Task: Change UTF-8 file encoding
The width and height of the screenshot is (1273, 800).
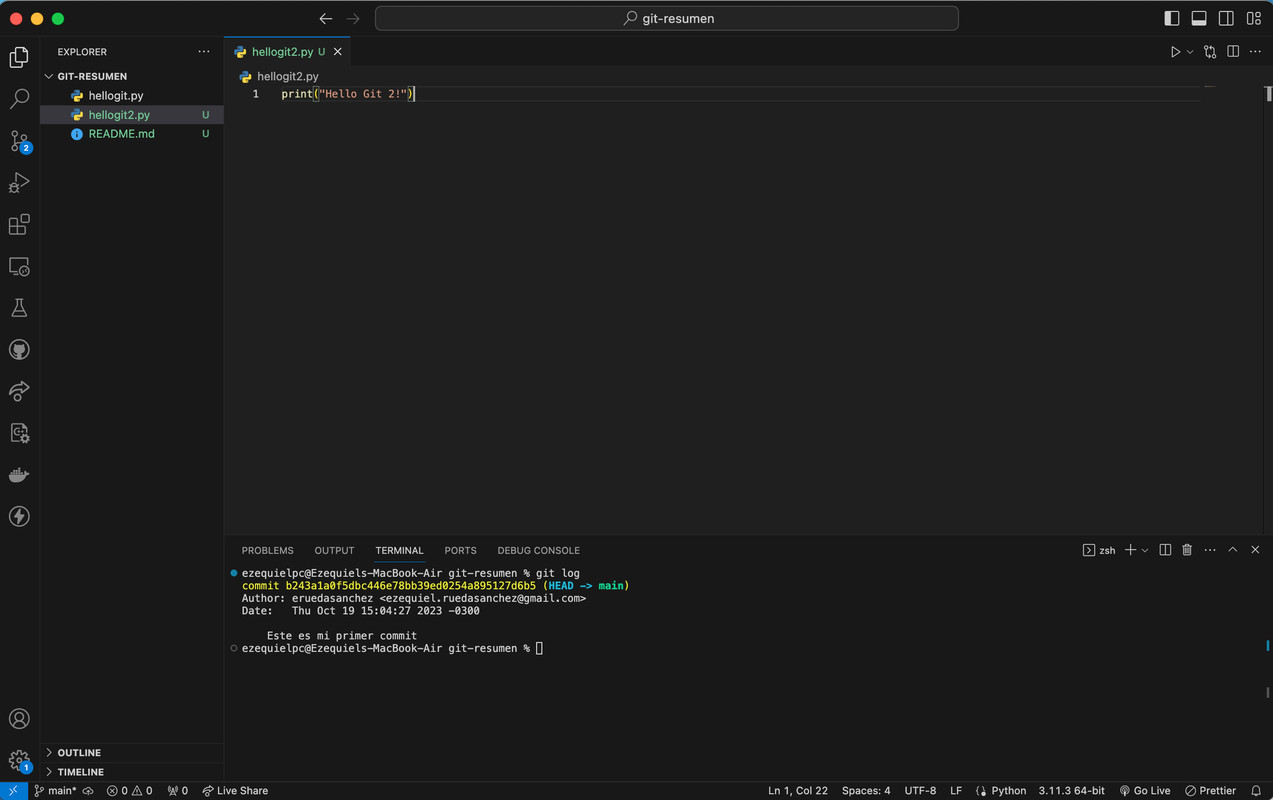Action: click(920, 791)
